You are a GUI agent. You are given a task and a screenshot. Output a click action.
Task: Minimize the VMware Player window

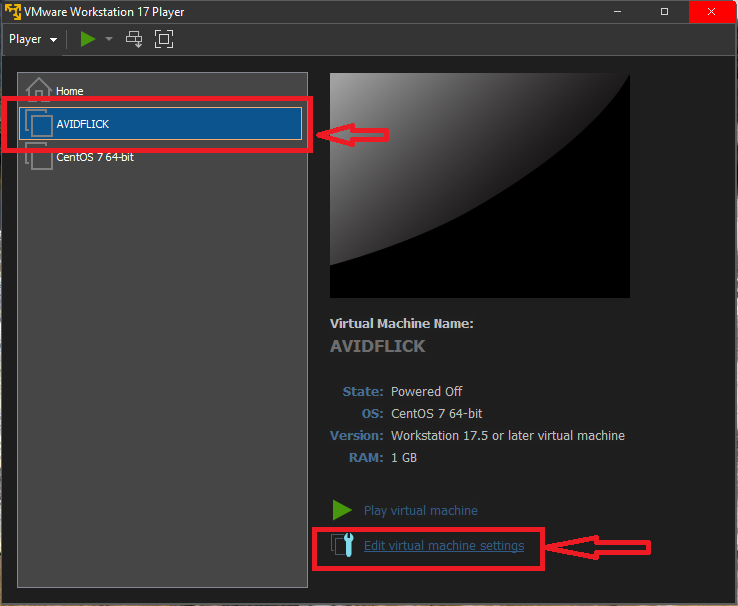coord(618,12)
